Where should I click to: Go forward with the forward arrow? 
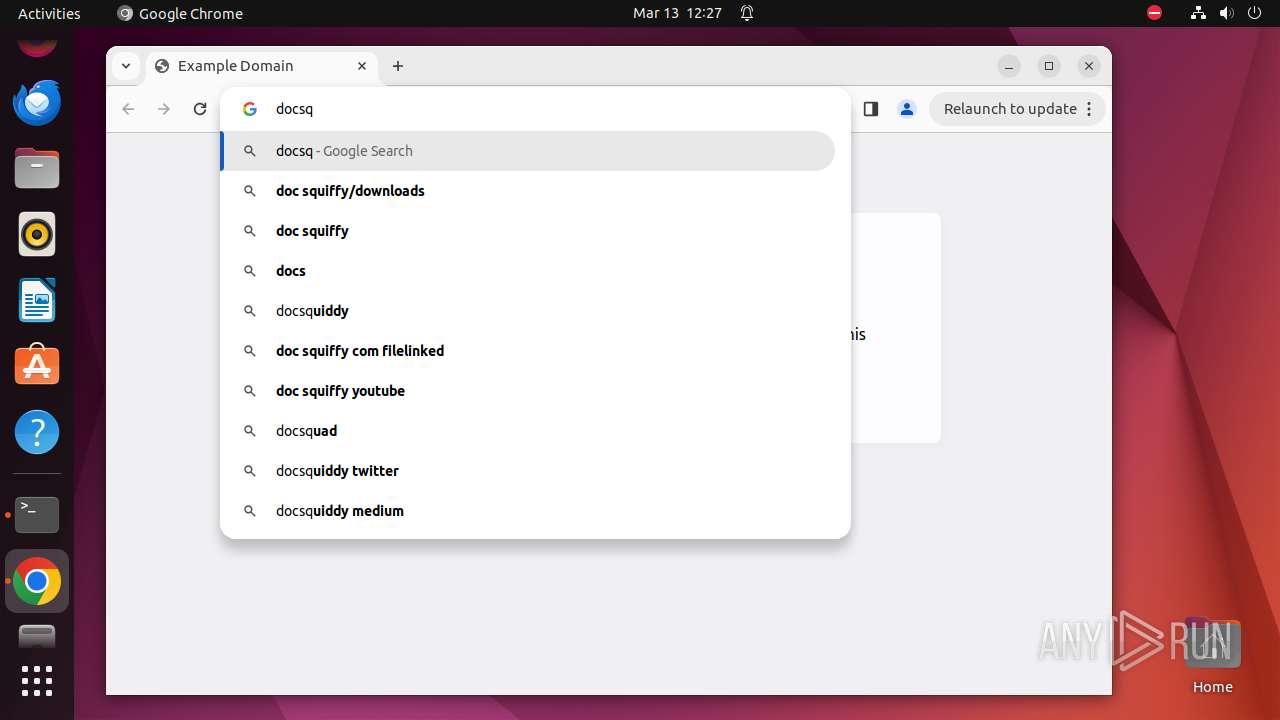(x=164, y=109)
